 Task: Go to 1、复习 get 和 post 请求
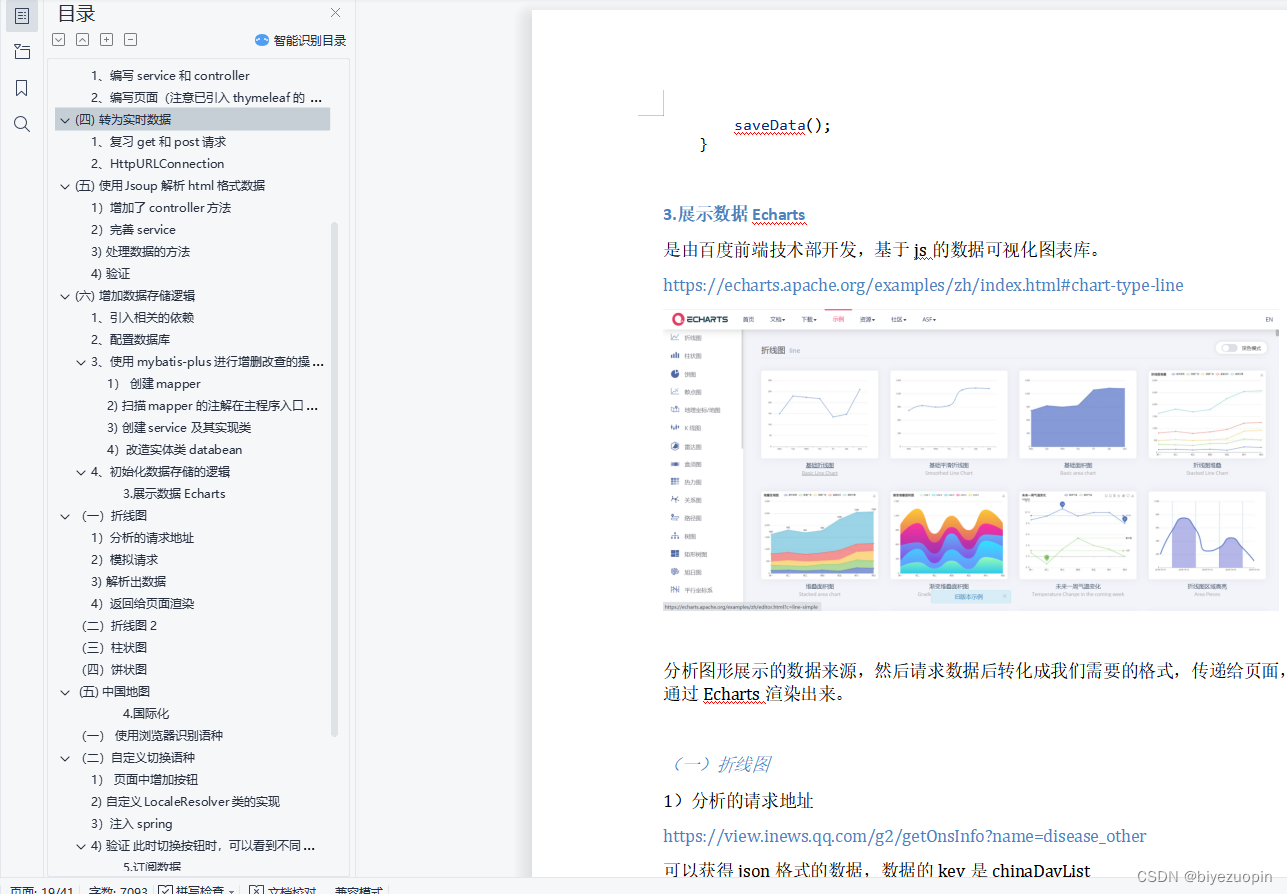(158, 142)
